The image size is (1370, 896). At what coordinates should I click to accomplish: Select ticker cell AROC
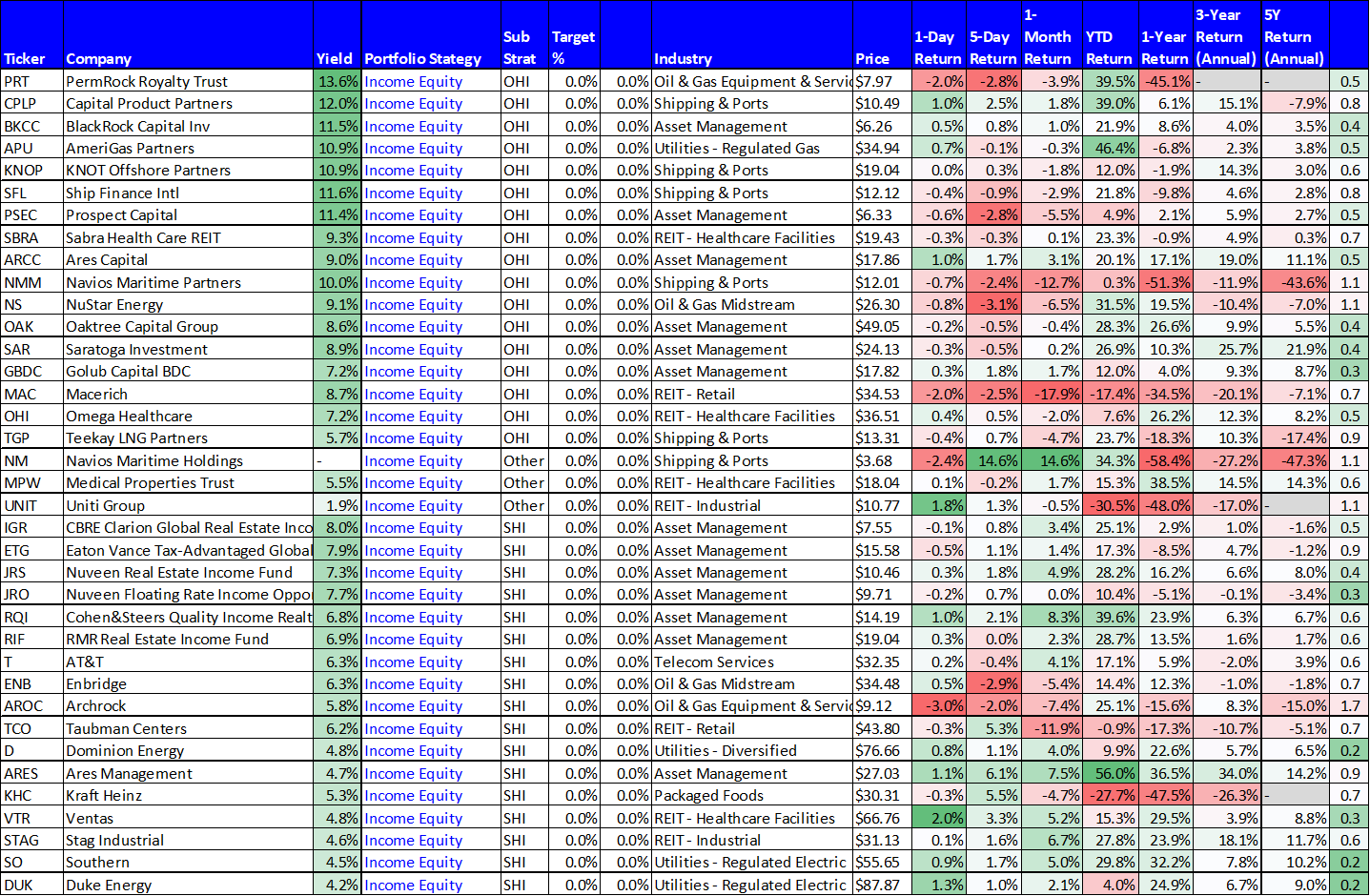[x=31, y=706]
